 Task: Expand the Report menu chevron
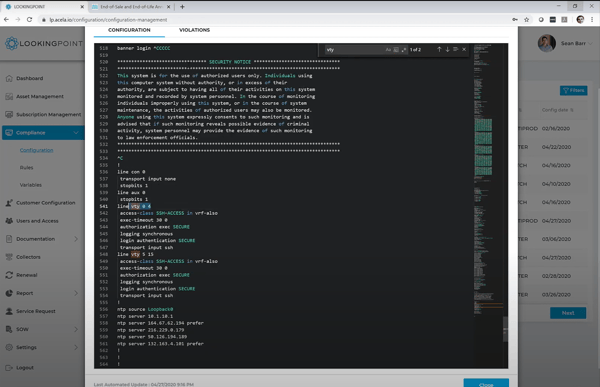click(76, 293)
